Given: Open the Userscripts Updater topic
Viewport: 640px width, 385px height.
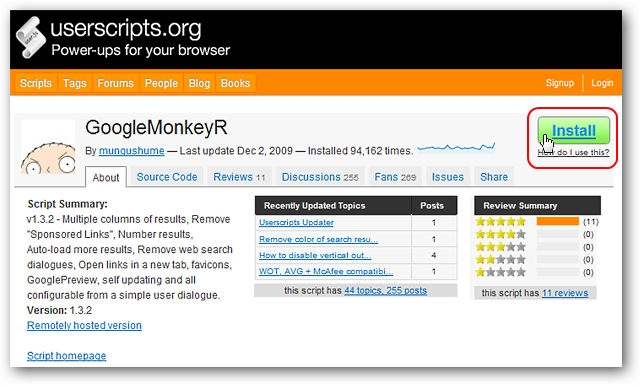Looking at the screenshot, I should coord(296,223).
